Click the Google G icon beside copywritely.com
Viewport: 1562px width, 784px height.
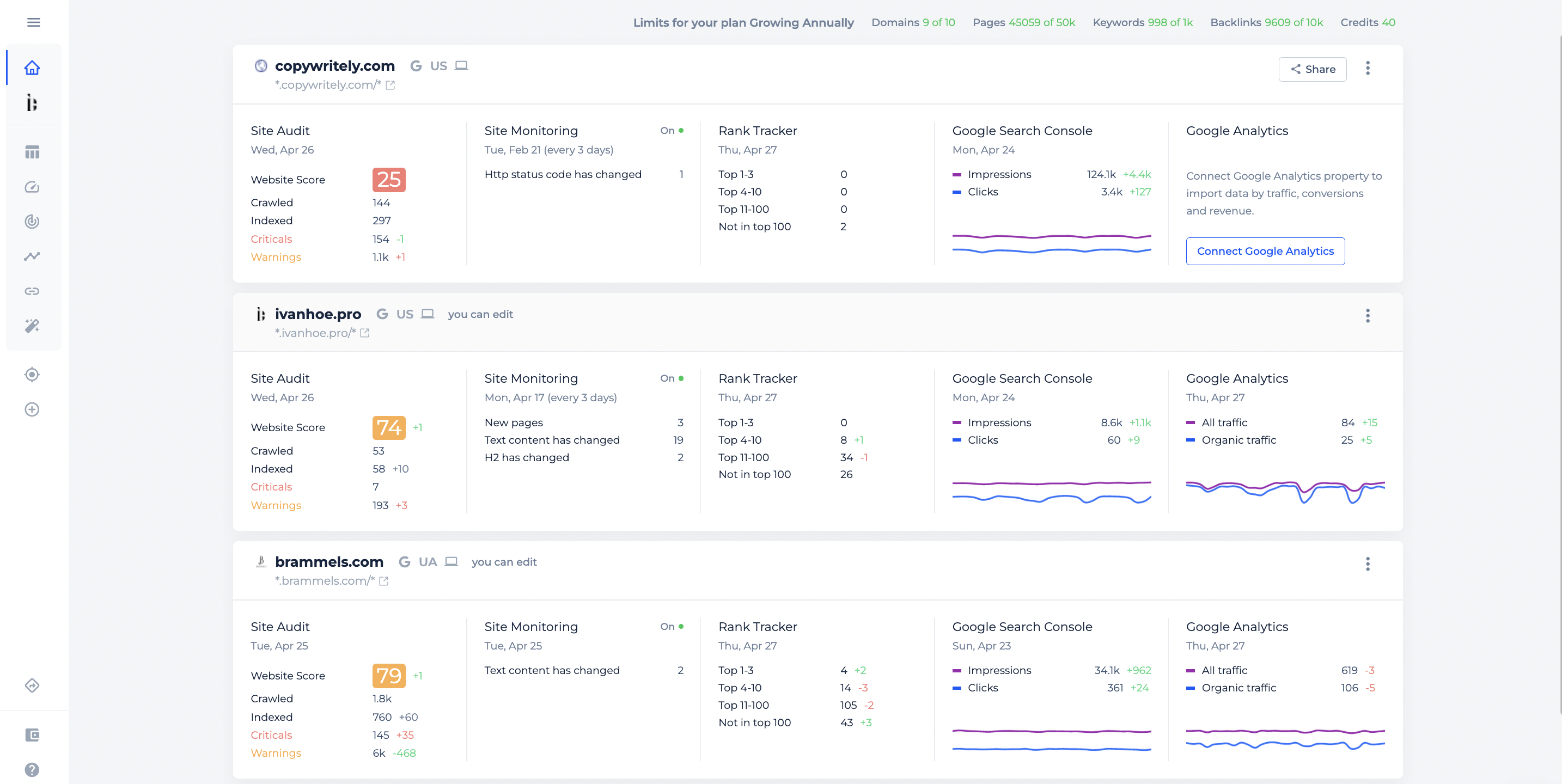(416, 65)
